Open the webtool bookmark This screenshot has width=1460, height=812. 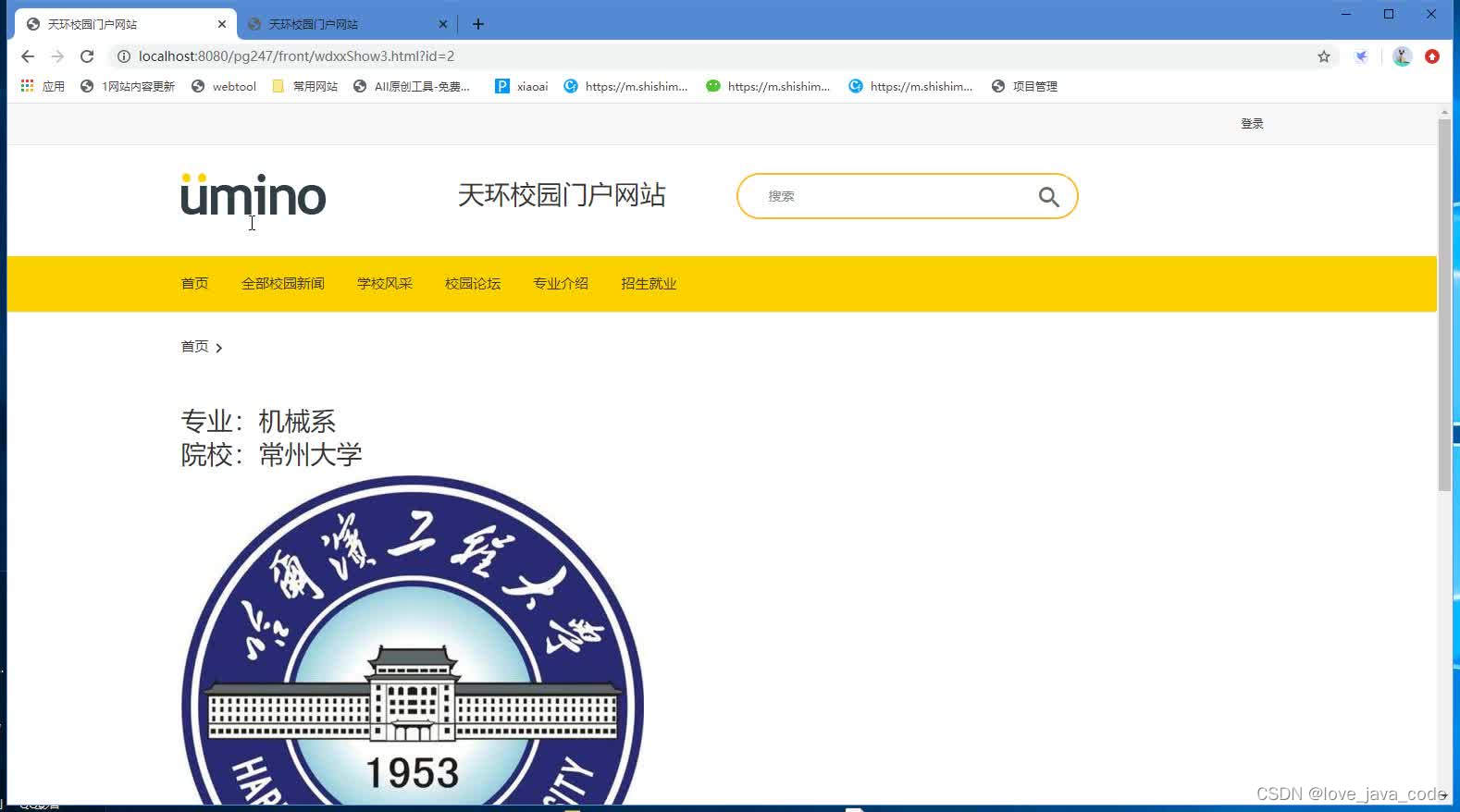pos(224,86)
